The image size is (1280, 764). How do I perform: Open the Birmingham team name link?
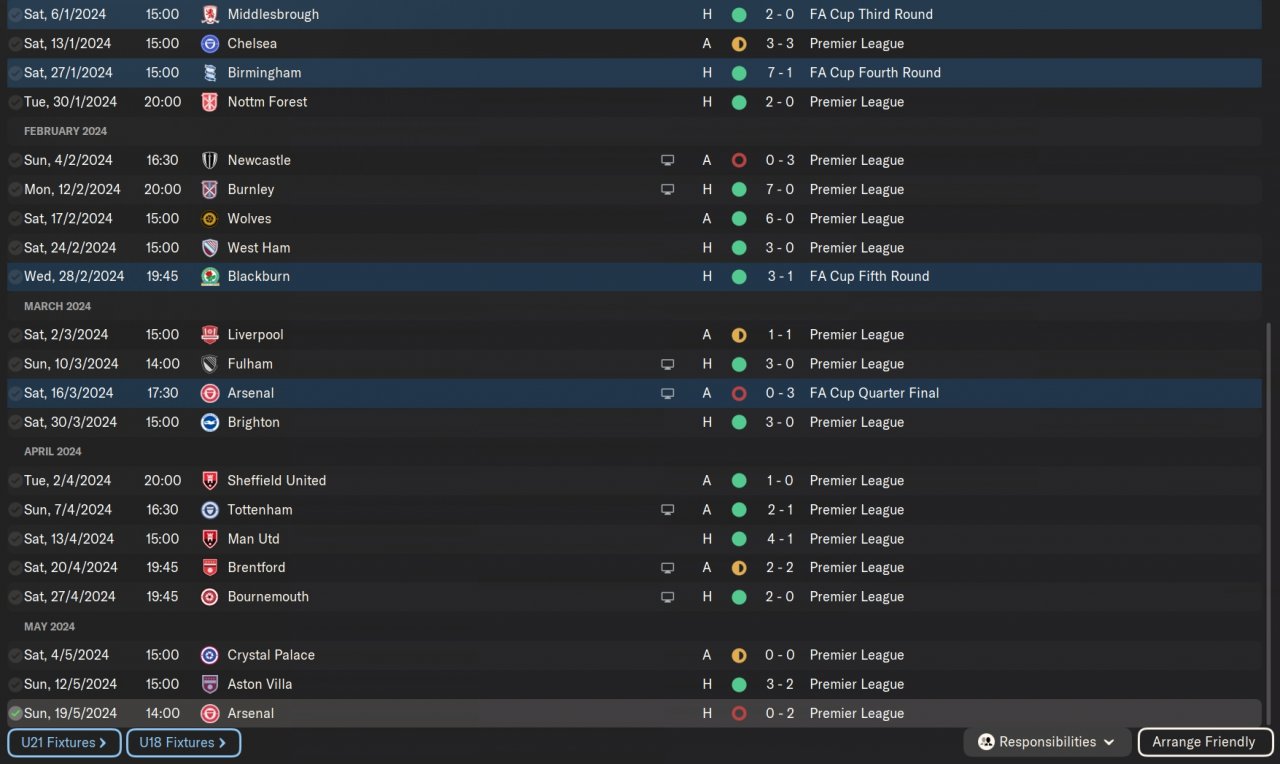click(264, 73)
